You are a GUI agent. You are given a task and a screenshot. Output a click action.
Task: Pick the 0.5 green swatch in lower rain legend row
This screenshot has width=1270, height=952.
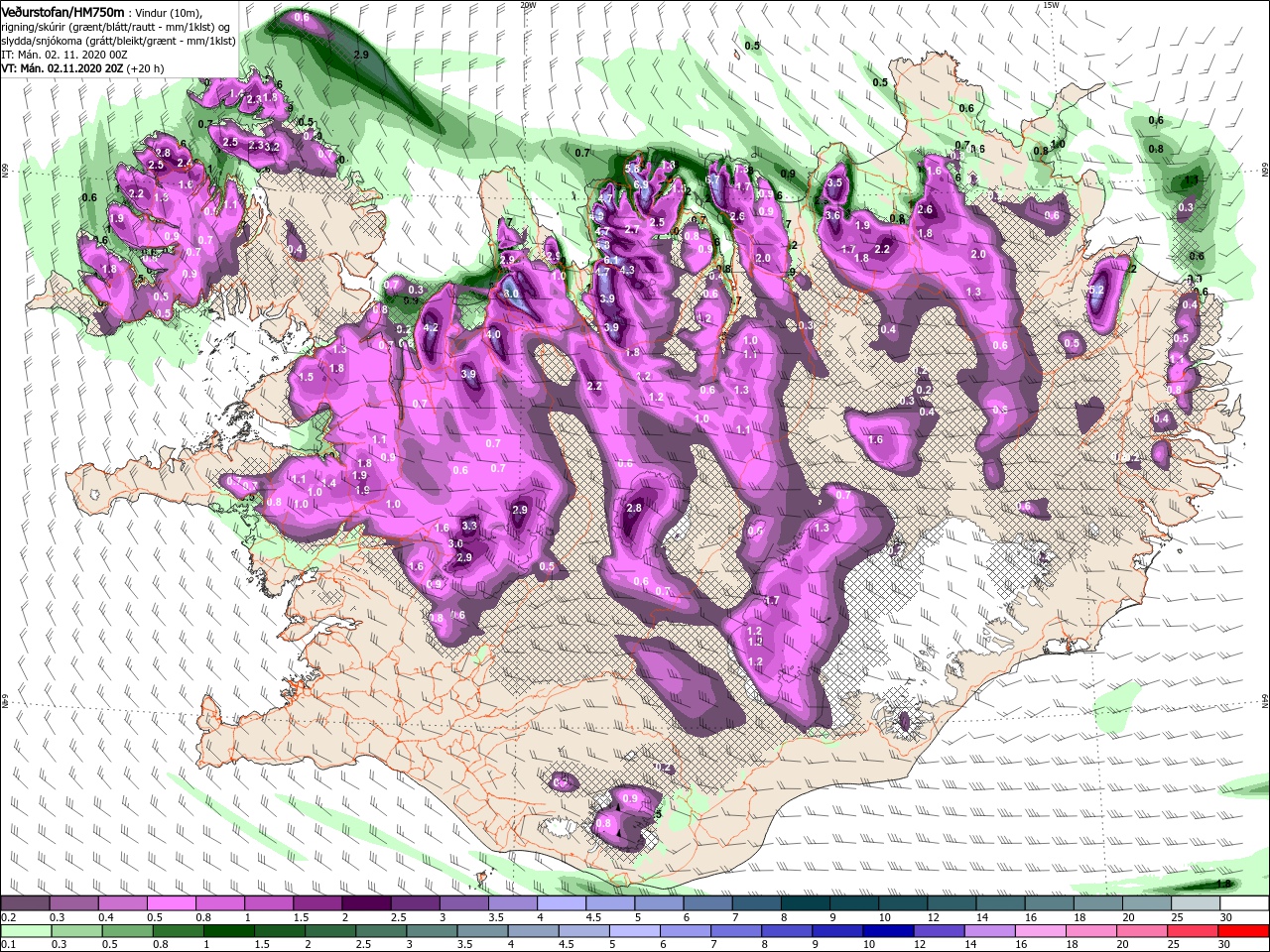coord(127,931)
